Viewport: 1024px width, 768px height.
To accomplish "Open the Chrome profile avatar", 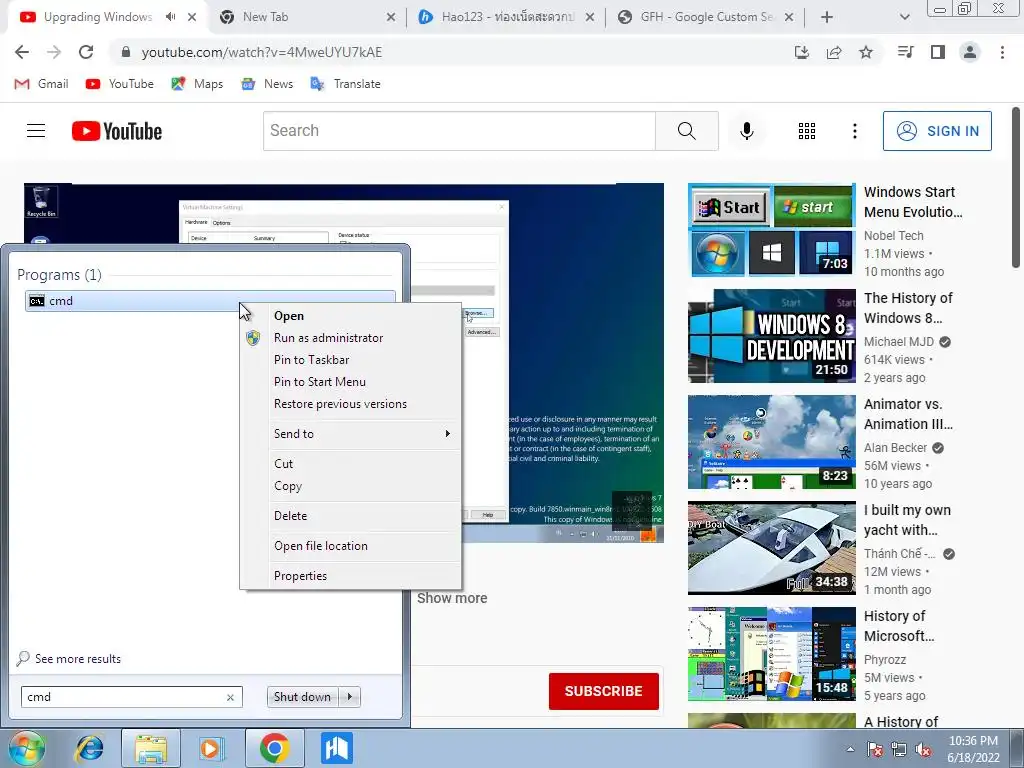I will 970,52.
